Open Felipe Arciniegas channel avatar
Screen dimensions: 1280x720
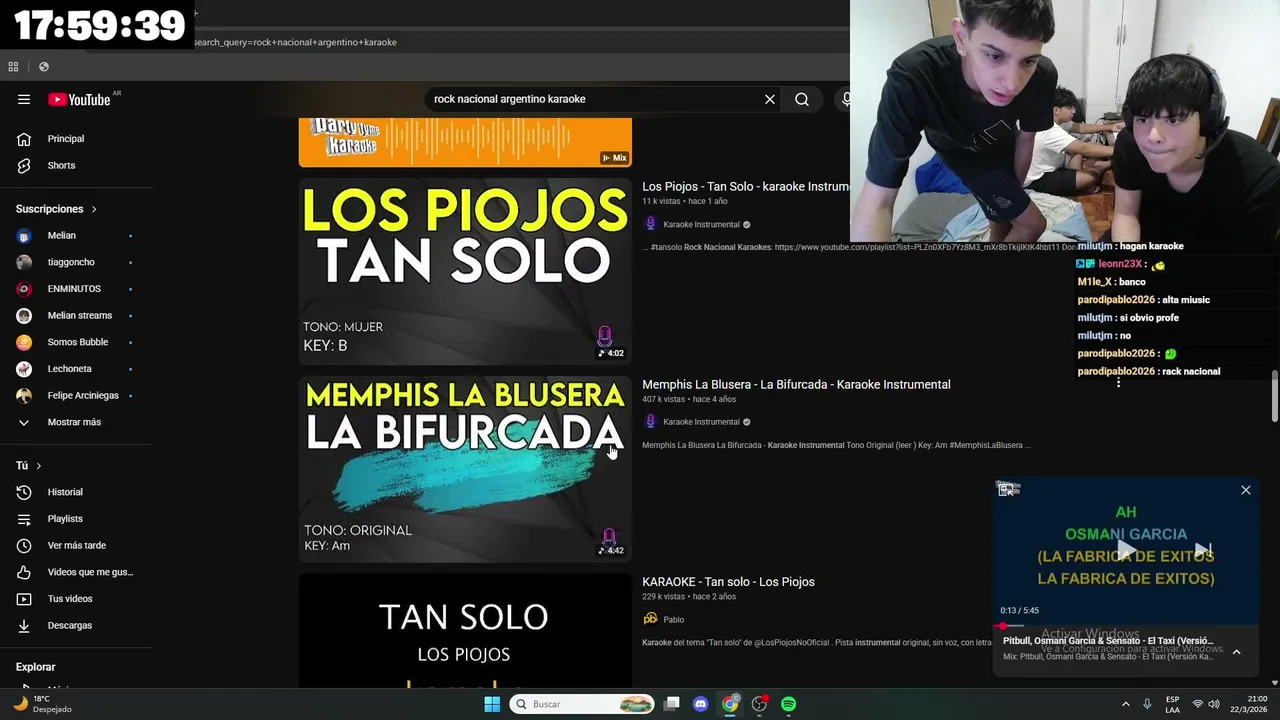24,395
